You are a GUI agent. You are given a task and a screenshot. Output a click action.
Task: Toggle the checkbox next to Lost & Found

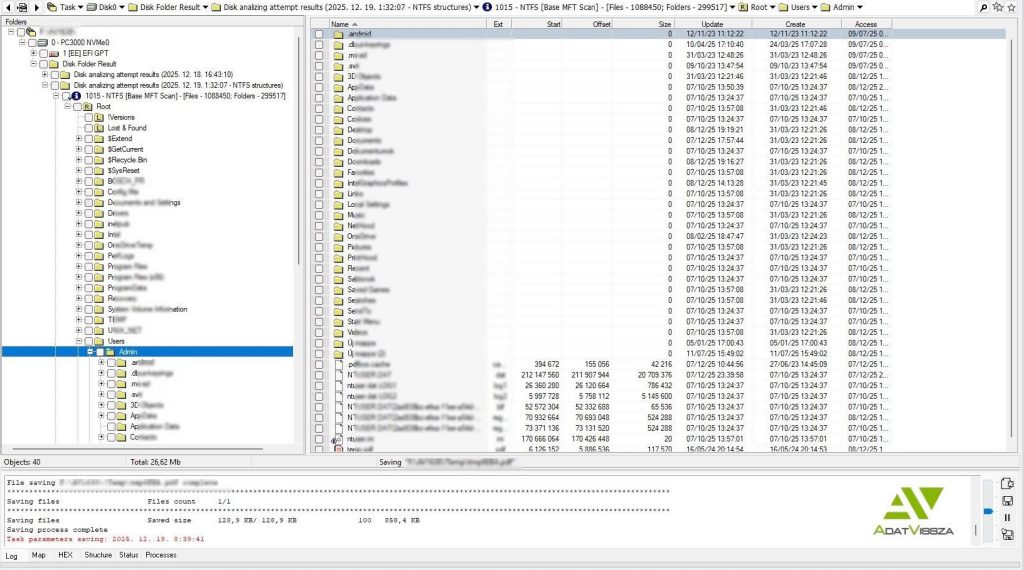pyautogui.click(x=89, y=128)
